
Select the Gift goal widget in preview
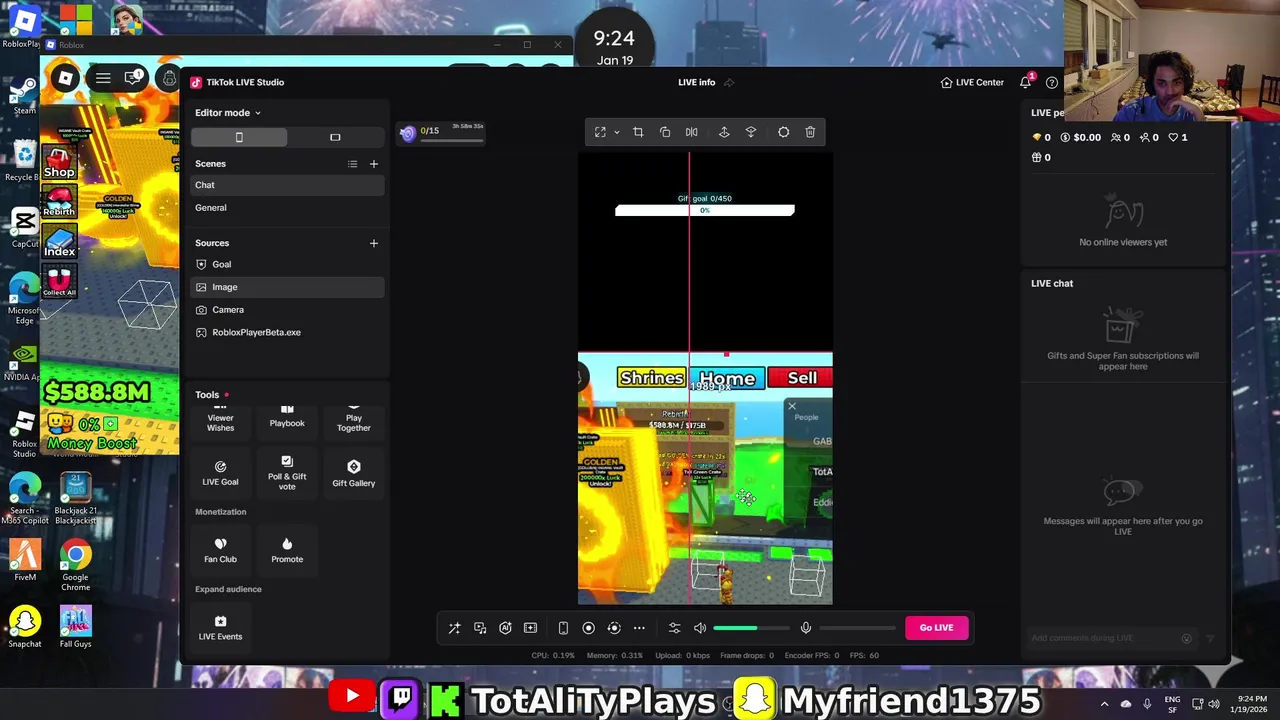coord(705,205)
